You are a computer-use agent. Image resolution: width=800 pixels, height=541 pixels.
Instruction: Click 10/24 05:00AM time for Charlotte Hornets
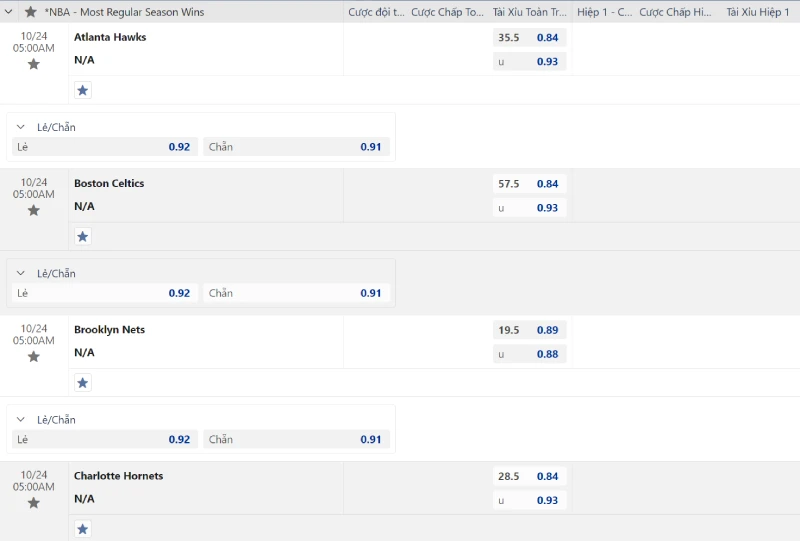34,481
